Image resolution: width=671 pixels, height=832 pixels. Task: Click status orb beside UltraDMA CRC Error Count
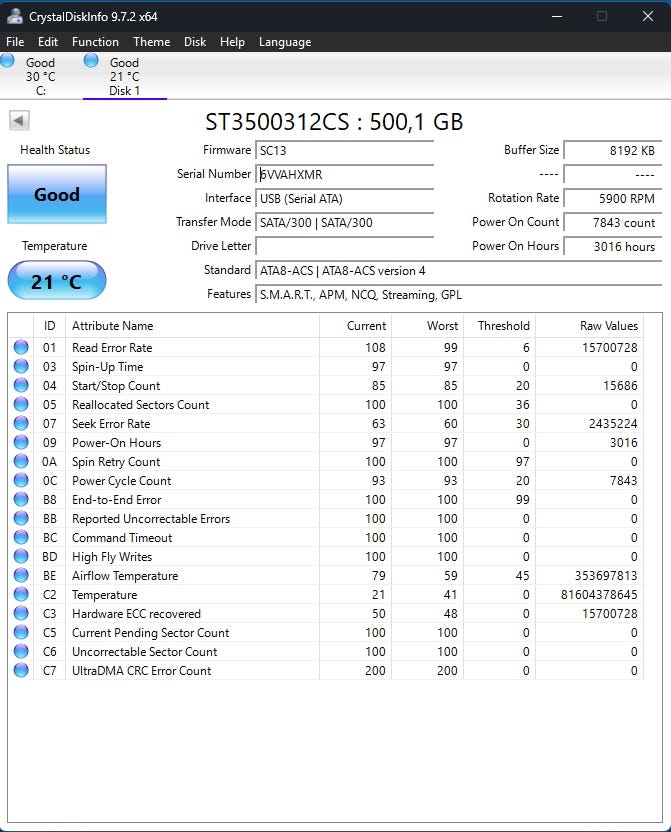pyautogui.click(x=21, y=671)
